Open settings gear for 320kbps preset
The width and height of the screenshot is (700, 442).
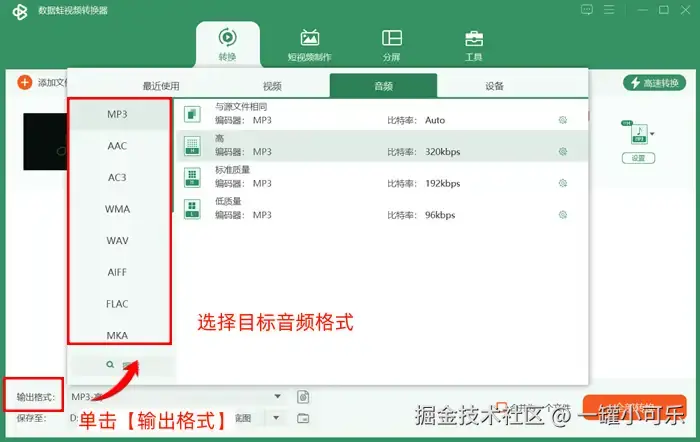pos(562,152)
